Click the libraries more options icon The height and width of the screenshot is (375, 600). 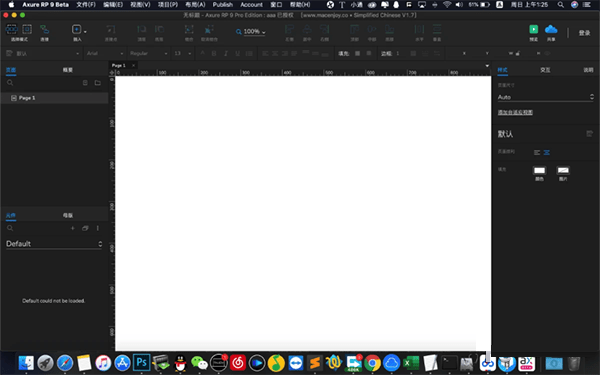click(98, 228)
